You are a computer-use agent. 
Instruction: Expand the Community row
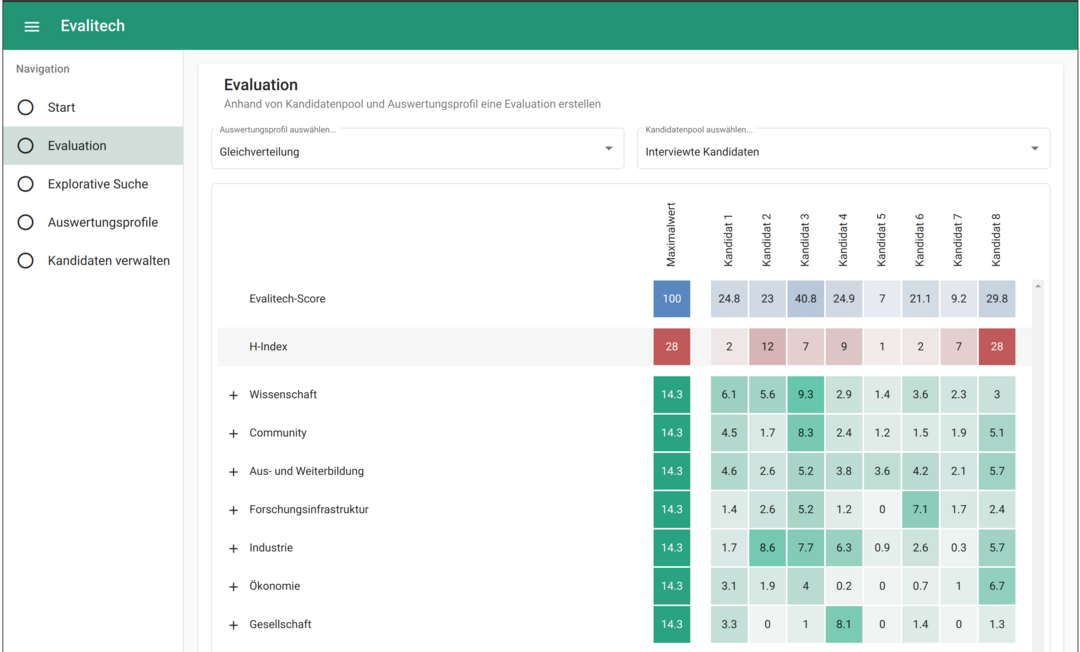point(233,433)
